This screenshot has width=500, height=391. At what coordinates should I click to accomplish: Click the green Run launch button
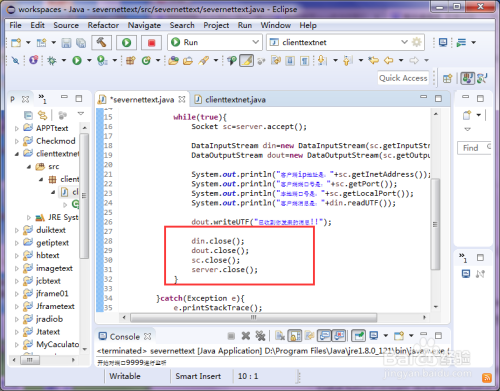(126, 42)
